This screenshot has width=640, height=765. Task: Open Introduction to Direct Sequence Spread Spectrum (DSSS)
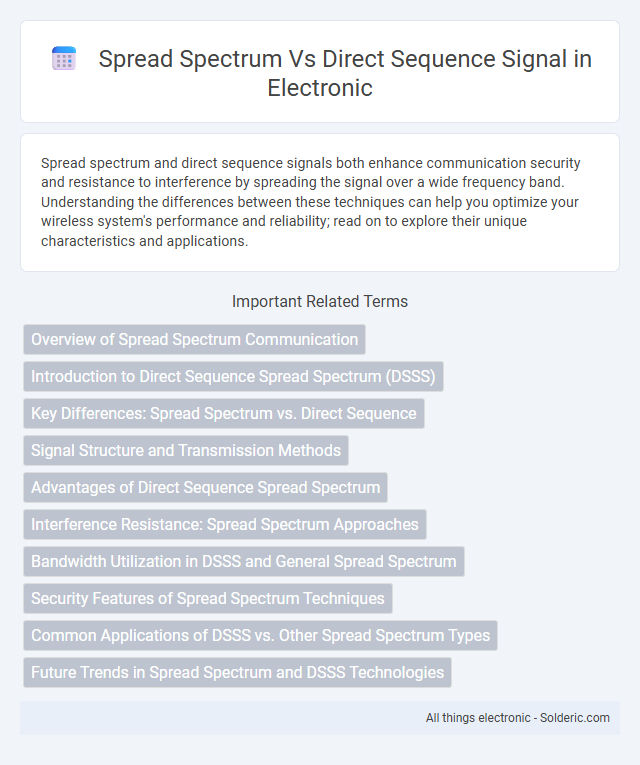(x=233, y=377)
